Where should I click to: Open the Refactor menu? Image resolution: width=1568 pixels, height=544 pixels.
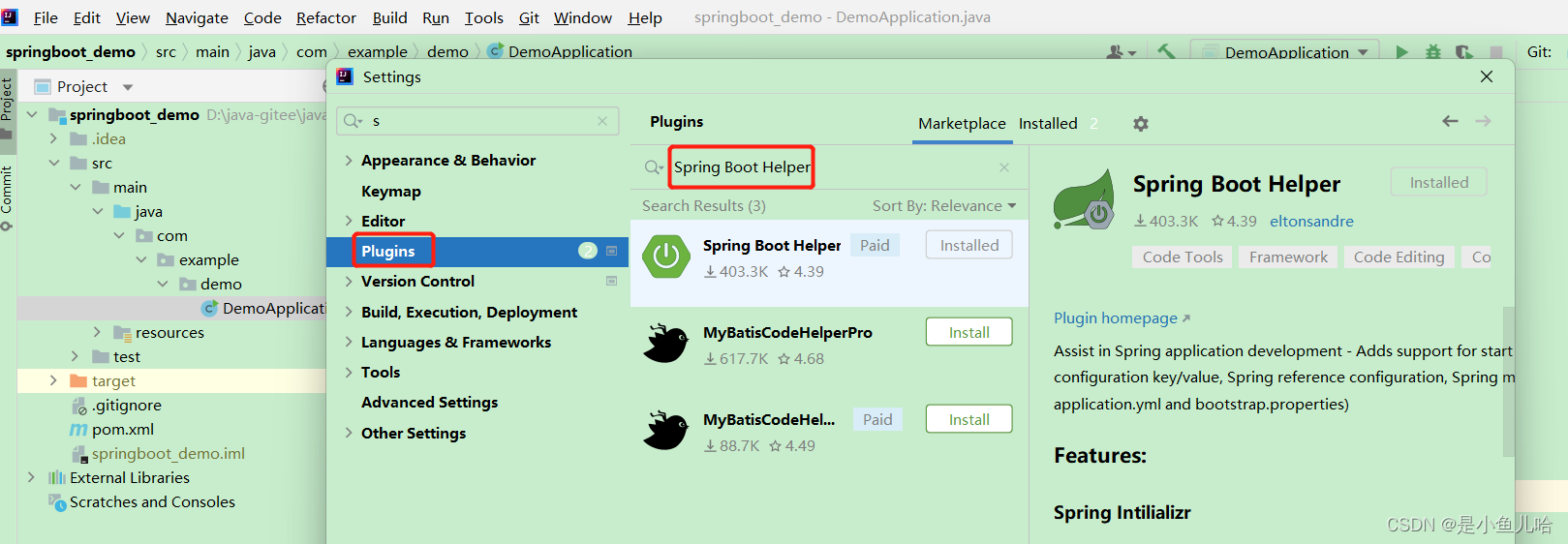[326, 17]
